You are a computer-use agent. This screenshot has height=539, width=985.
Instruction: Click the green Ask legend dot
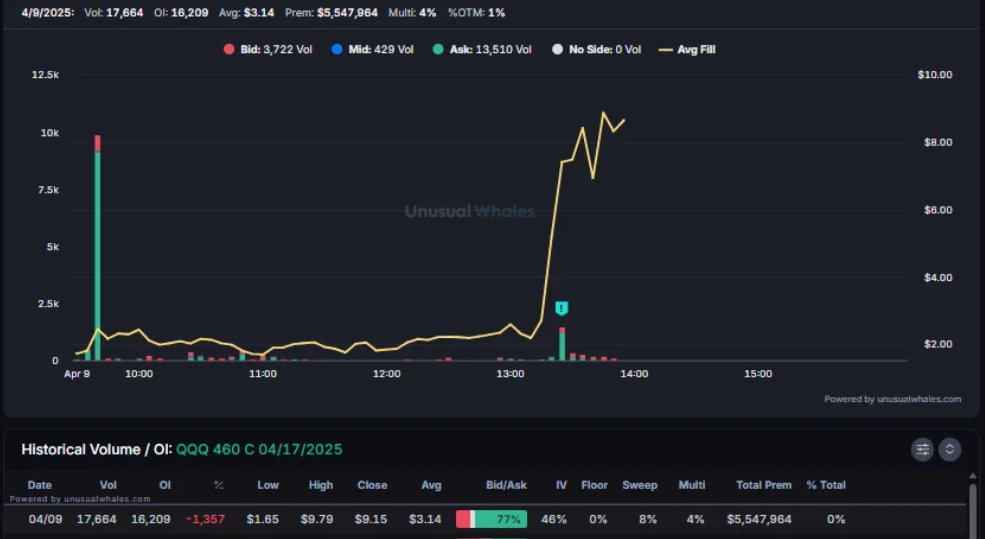click(x=438, y=49)
